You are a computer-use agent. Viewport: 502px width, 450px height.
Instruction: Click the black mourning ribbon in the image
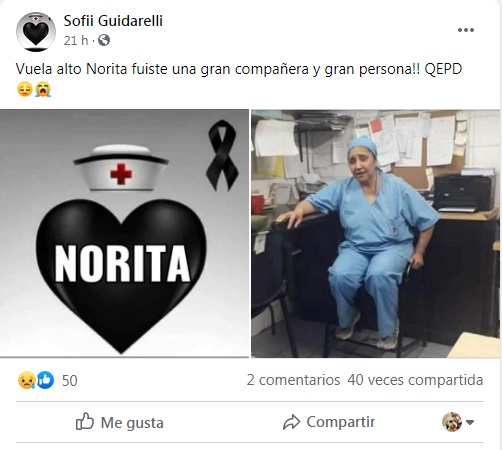tap(222, 155)
